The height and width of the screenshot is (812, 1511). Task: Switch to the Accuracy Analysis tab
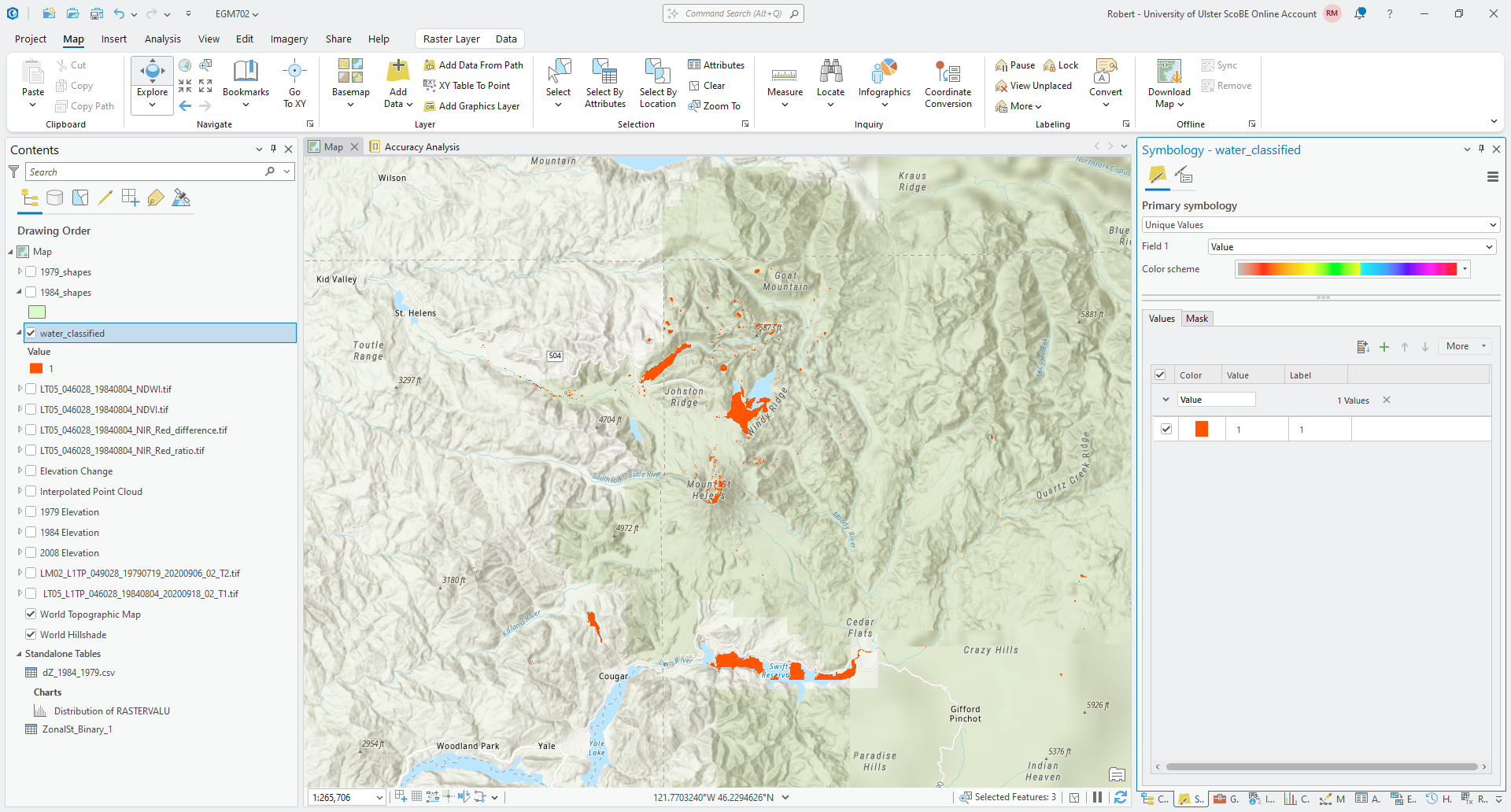[x=421, y=147]
